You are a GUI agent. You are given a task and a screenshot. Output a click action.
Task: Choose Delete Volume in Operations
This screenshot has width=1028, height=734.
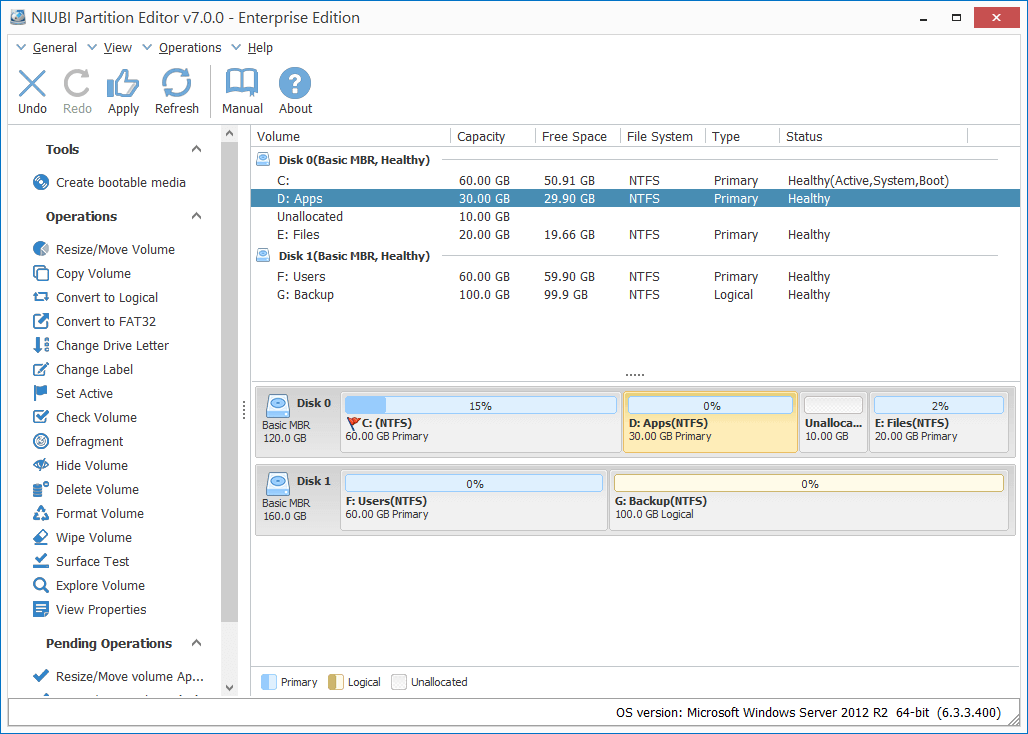click(x=97, y=490)
